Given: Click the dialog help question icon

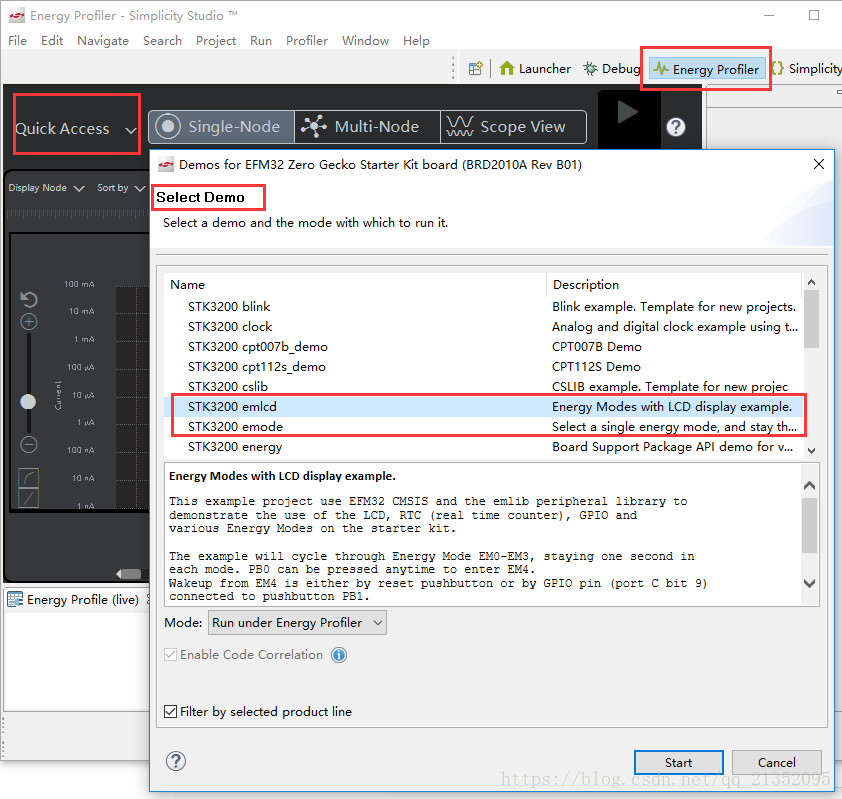Looking at the screenshot, I should [x=176, y=761].
